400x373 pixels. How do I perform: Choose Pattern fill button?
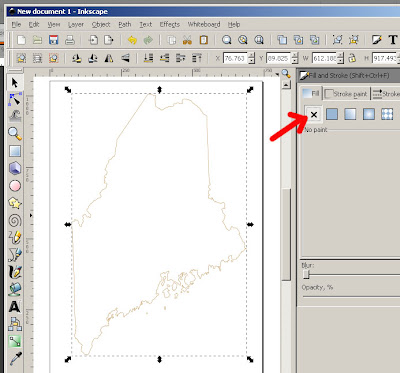387,114
